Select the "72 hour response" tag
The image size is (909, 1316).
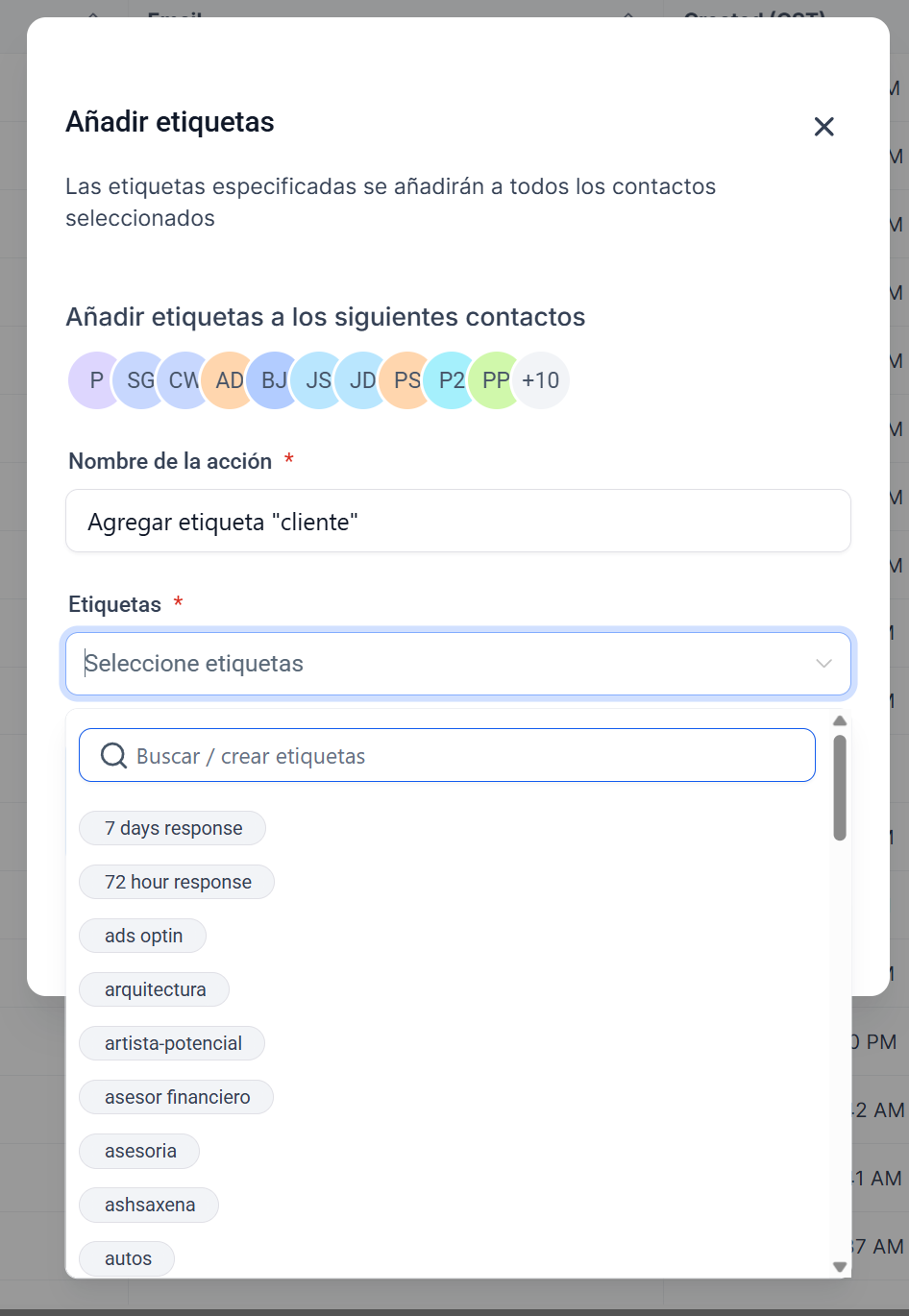[x=178, y=882]
